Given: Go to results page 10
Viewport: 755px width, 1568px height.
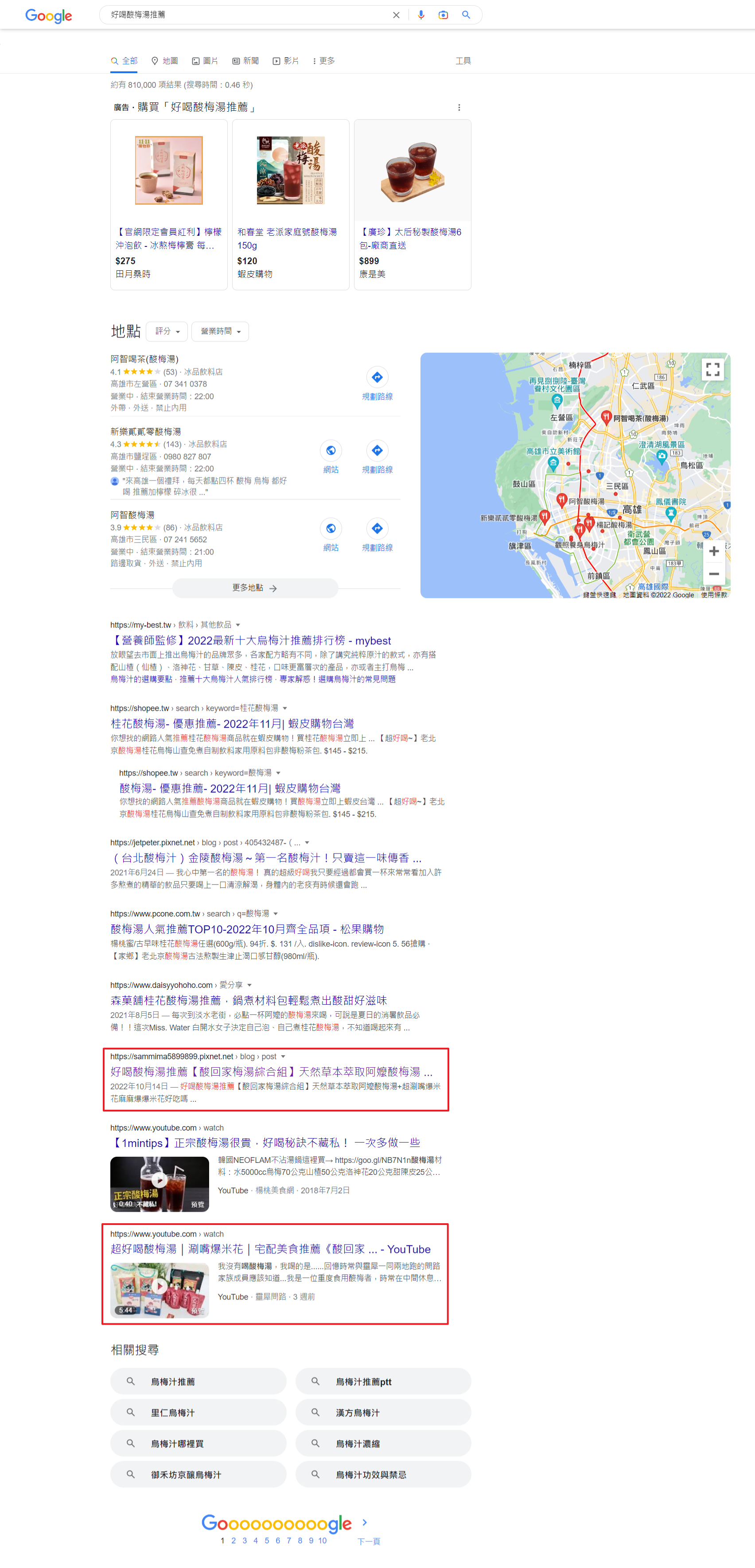Looking at the screenshot, I should click(323, 1541).
